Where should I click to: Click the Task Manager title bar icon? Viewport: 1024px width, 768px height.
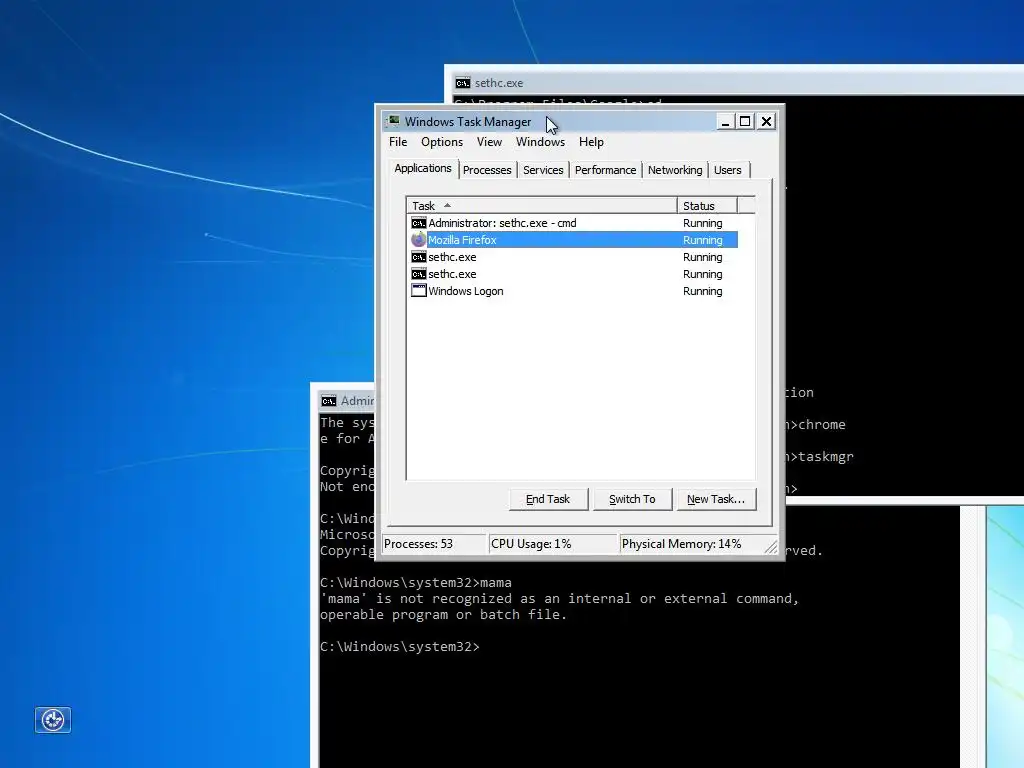(393, 121)
